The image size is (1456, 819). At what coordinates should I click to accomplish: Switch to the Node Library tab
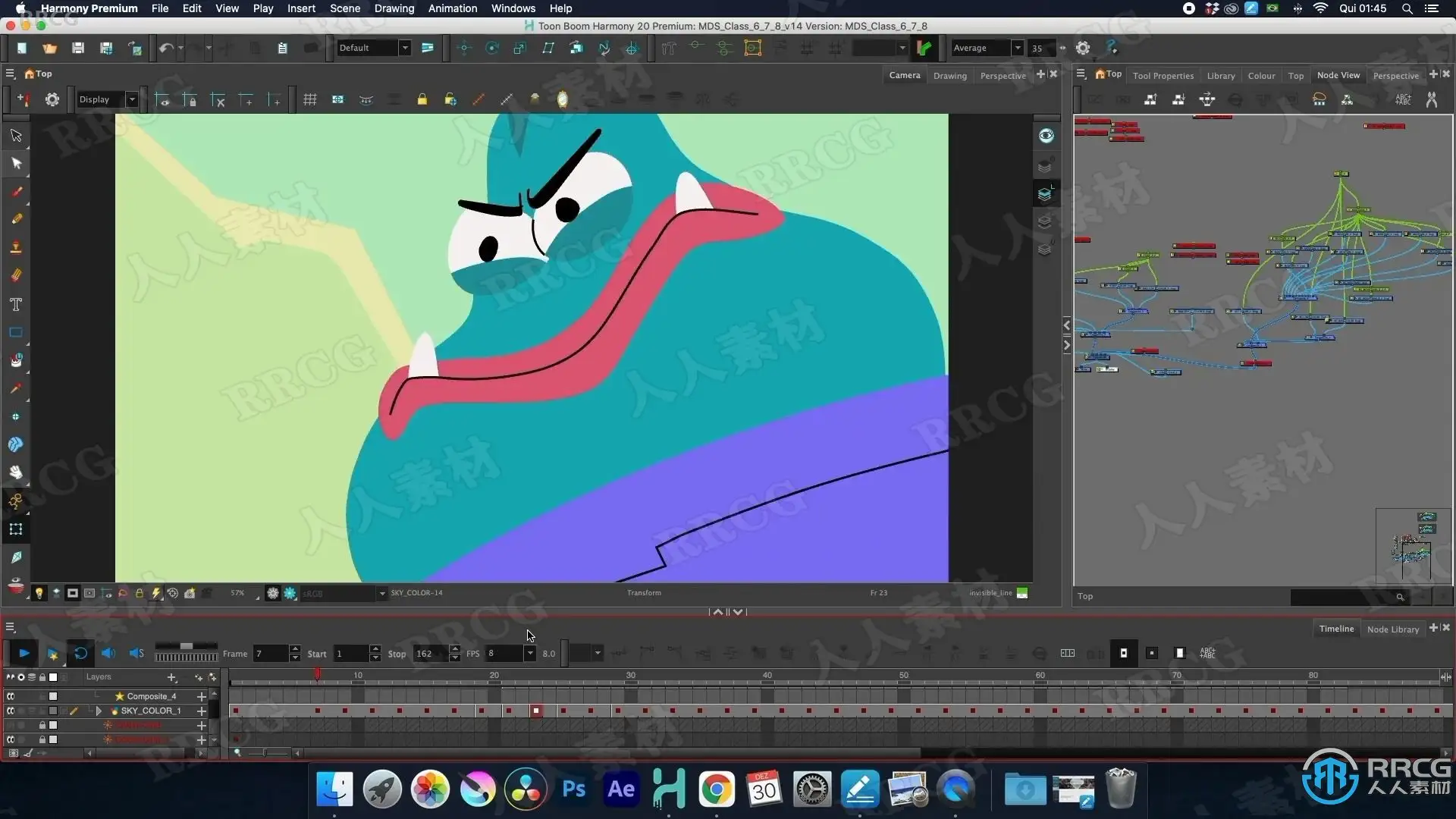point(1393,629)
